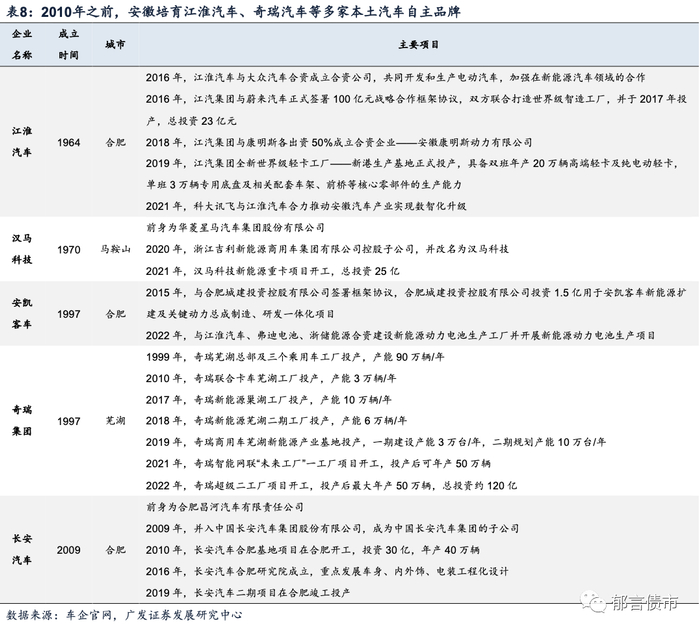The width and height of the screenshot is (700, 633).
Task: Select the founding year 1970 cell
Action: point(68,250)
